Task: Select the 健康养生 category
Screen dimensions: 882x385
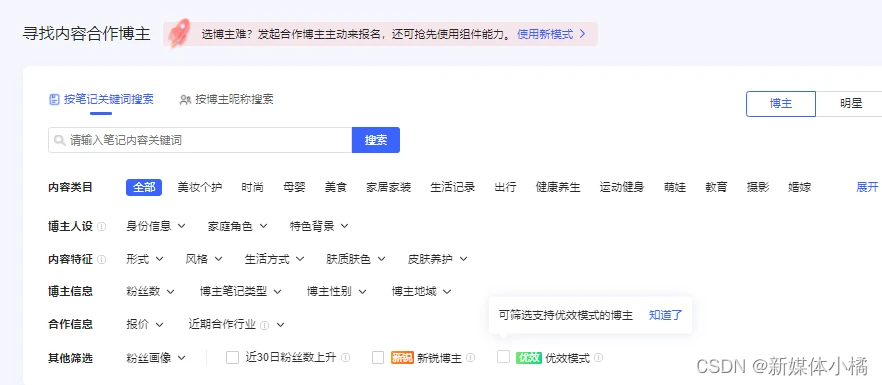Action: (558, 187)
